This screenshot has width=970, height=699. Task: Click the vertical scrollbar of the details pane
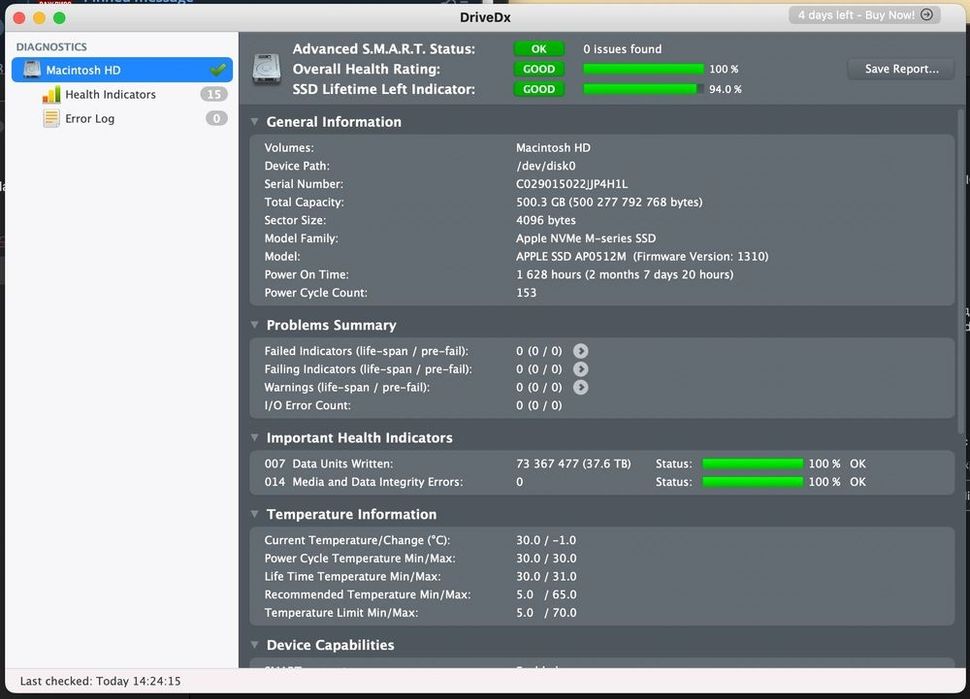[x=961, y=272]
